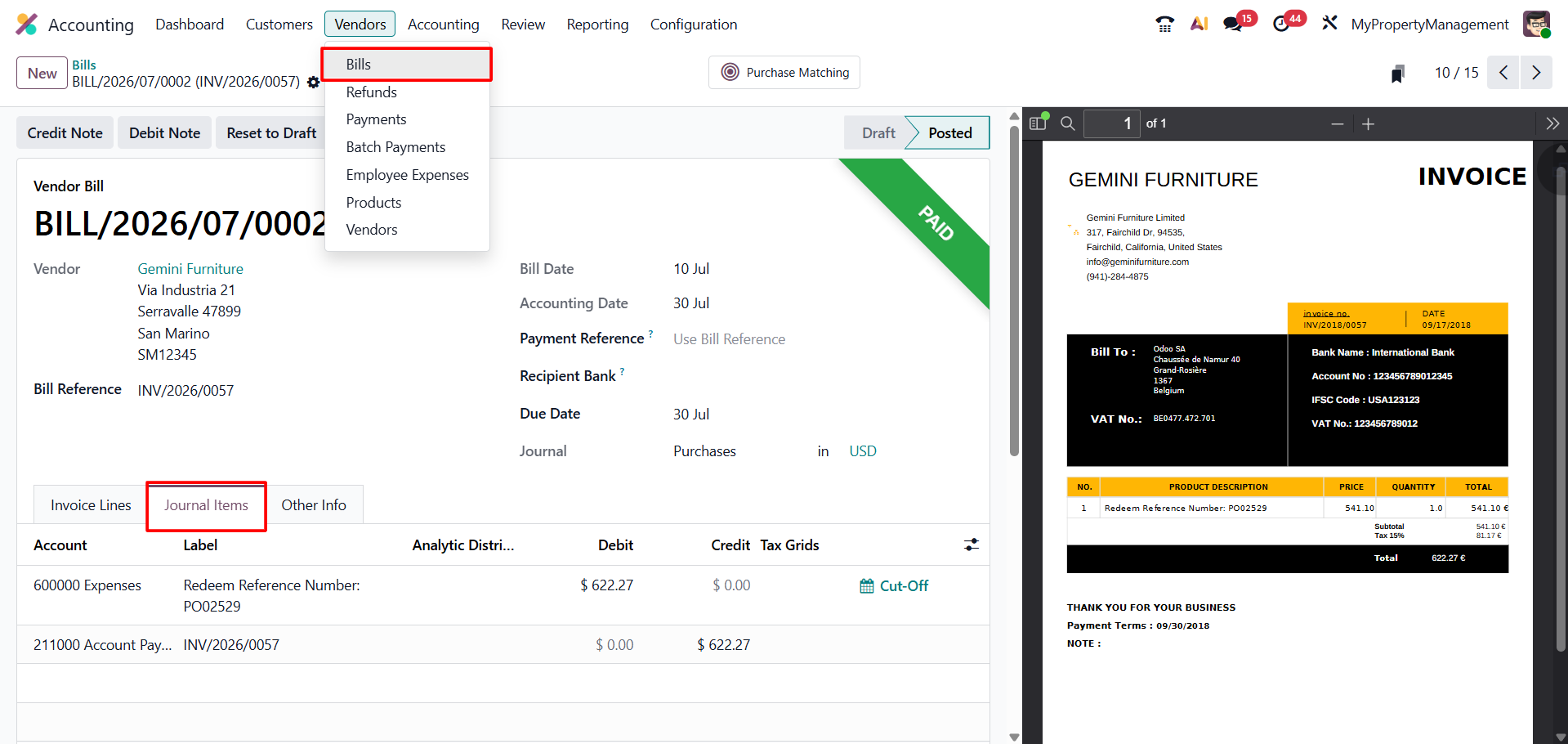1568x744 pixels.
Task: Open the gear actions icon beside the bill name
Action: pos(313,83)
